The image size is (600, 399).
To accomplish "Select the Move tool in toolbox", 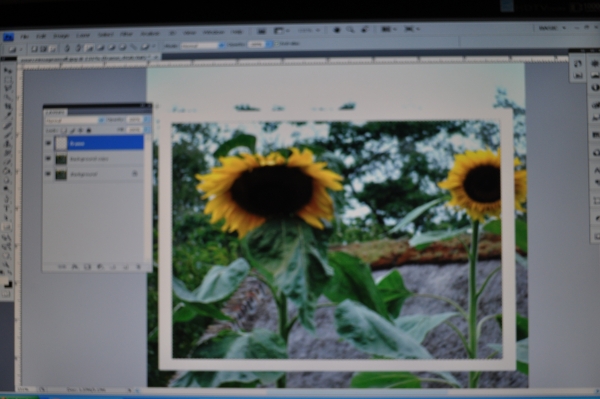I will pos(8,71).
